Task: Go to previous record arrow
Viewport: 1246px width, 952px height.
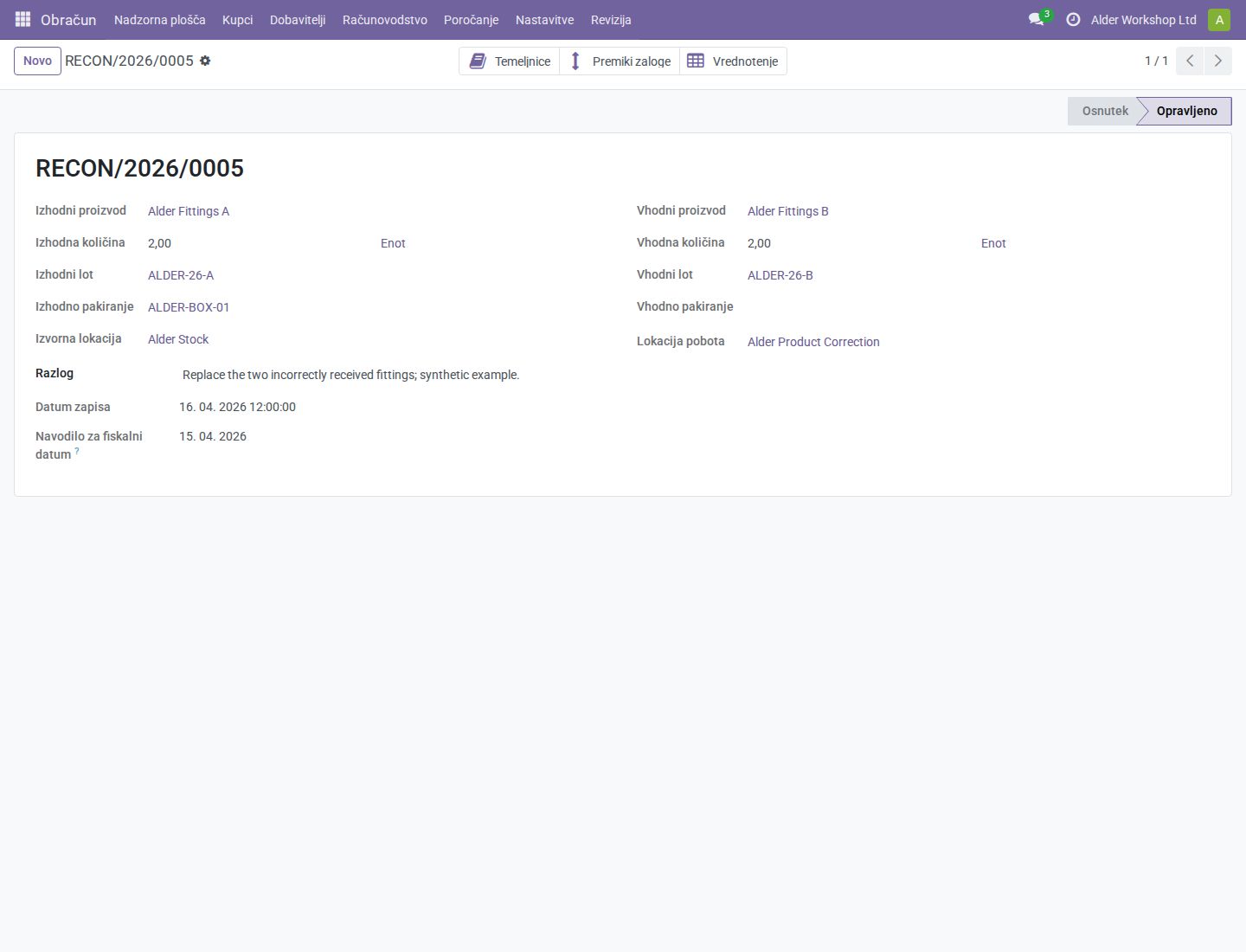Action: [1190, 61]
